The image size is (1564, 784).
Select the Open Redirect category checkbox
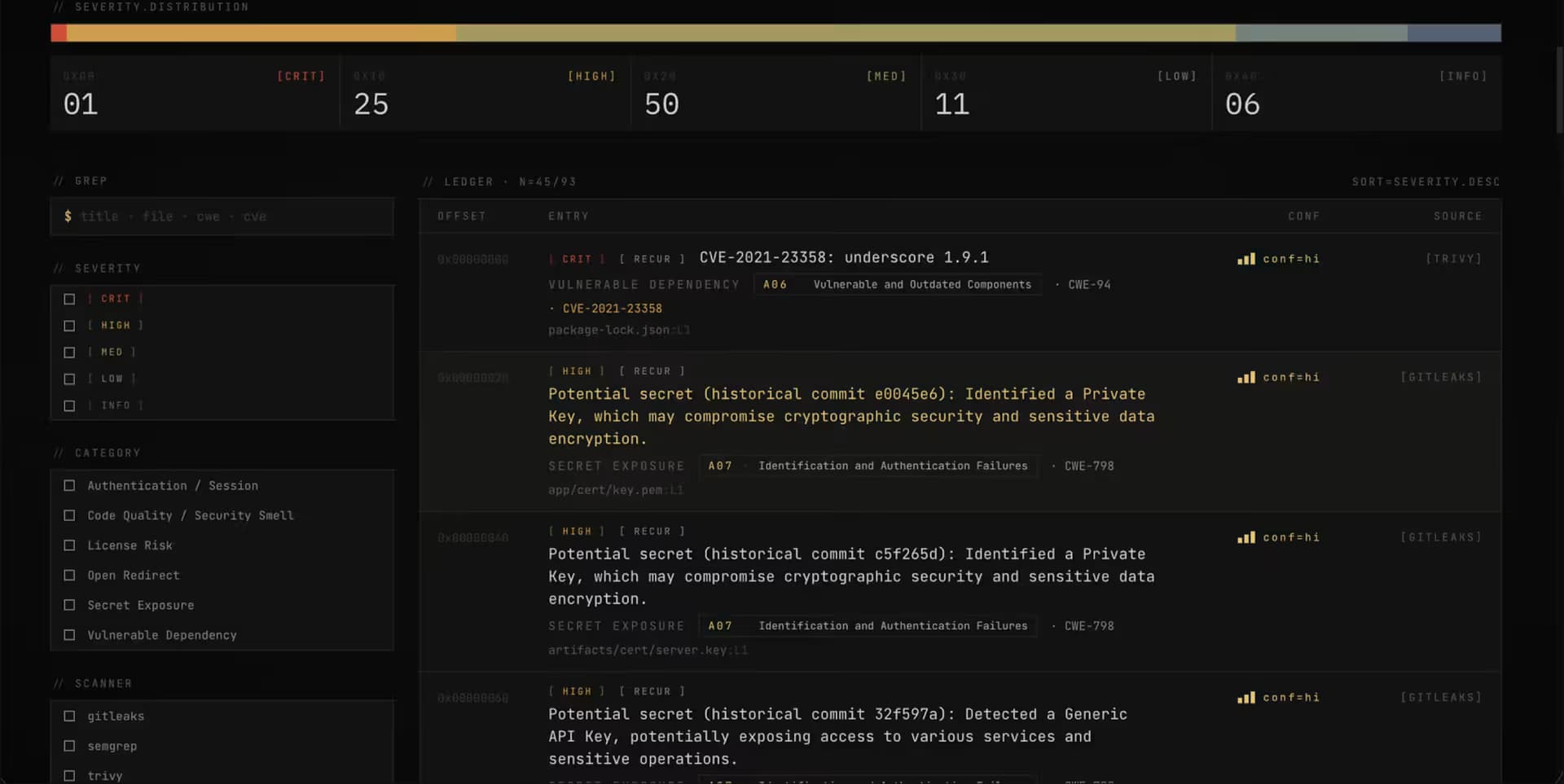tap(69, 575)
